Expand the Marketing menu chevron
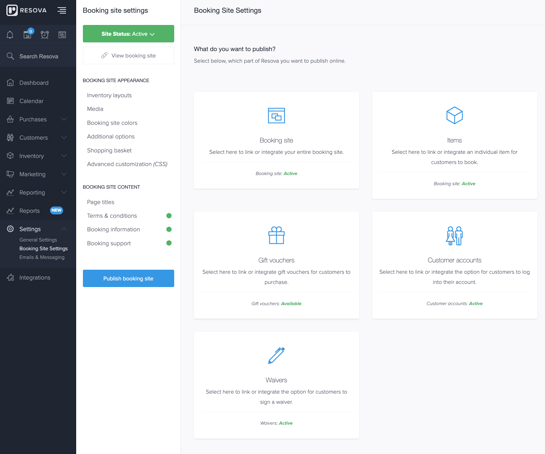Image resolution: width=545 pixels, height=454 pixels. [64, 174]
